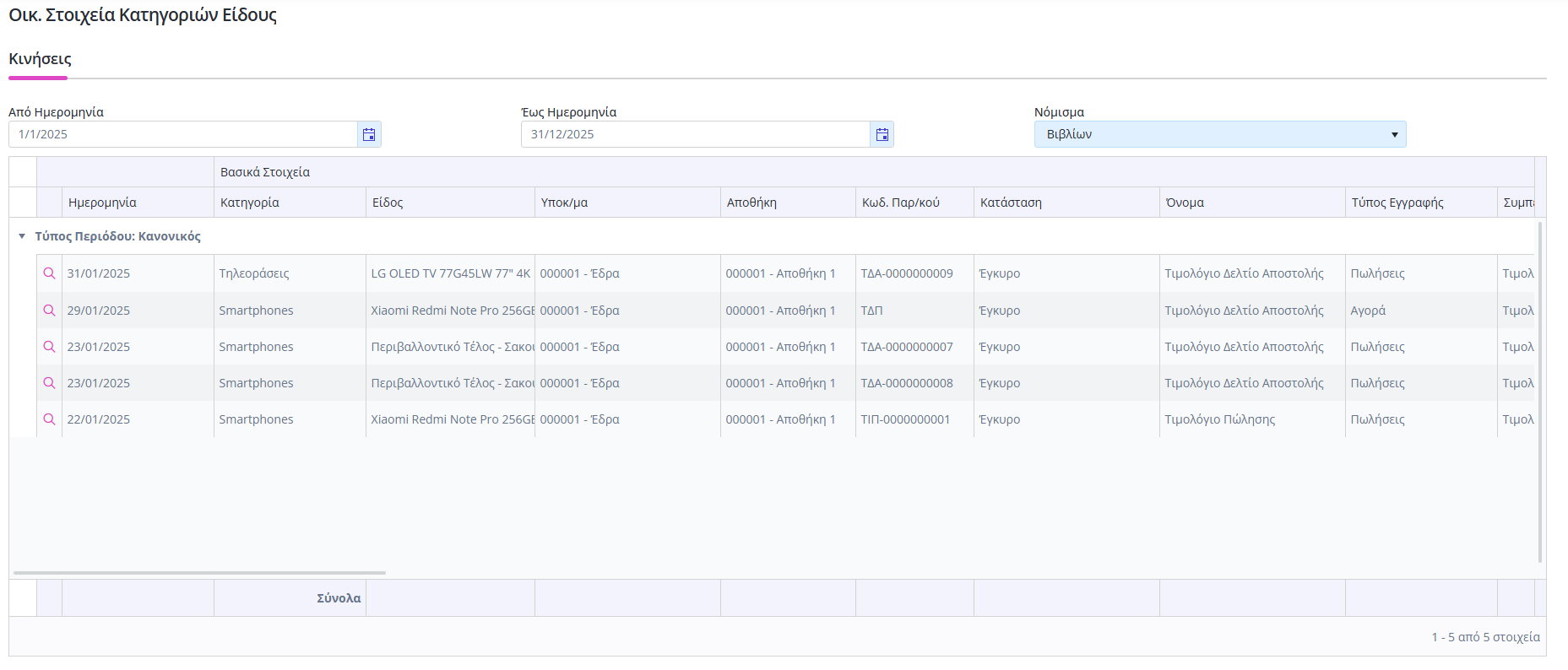Sort by the Κατάσταση column header
Screen dimensions: 1568x670
coord(1066,203)
